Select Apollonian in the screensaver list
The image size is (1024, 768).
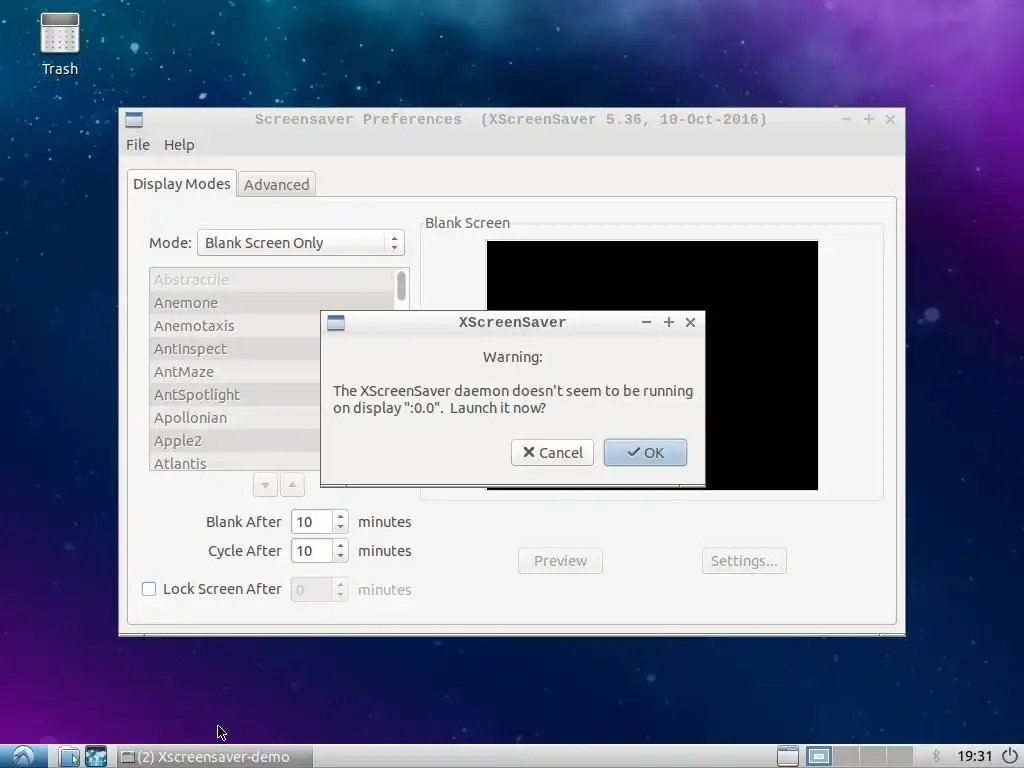235,418
